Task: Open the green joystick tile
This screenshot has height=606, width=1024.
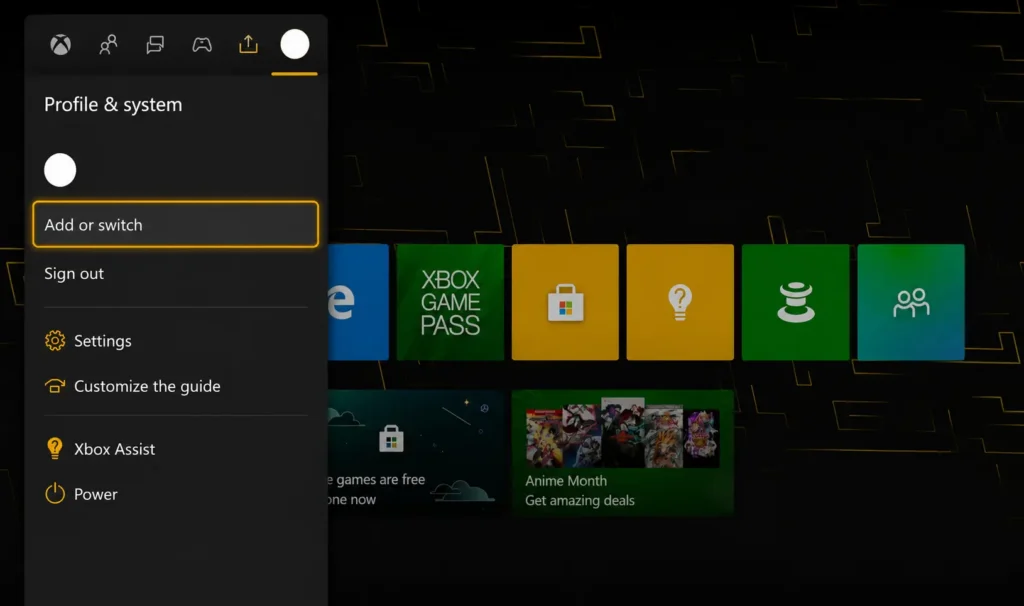Action: click(795, 302)
